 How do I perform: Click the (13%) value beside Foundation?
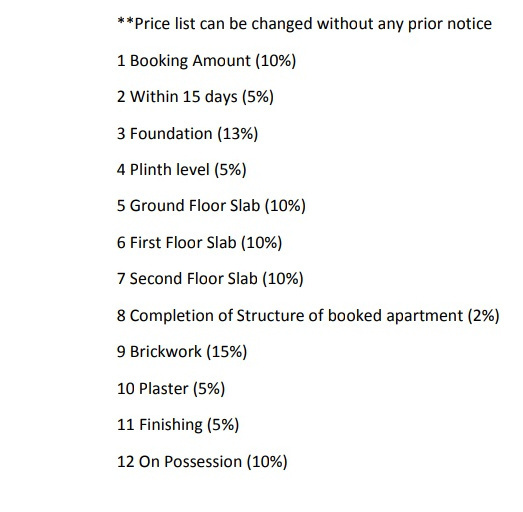[238, 134]
